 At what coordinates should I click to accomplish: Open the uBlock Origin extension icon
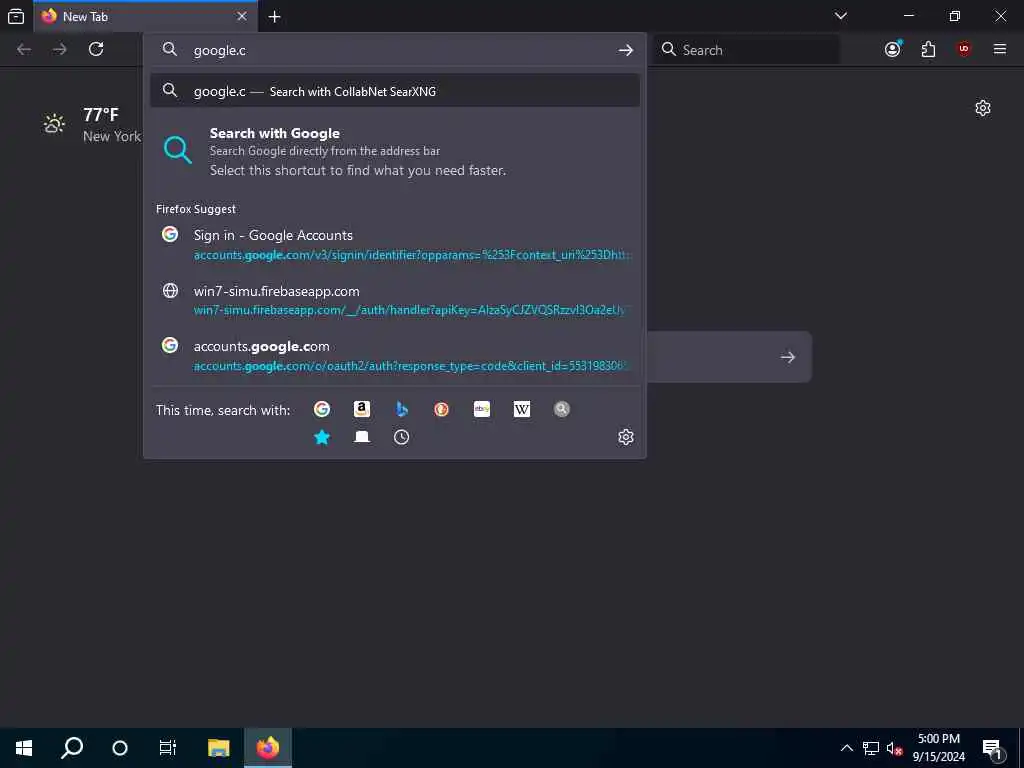tap(964, 49)
